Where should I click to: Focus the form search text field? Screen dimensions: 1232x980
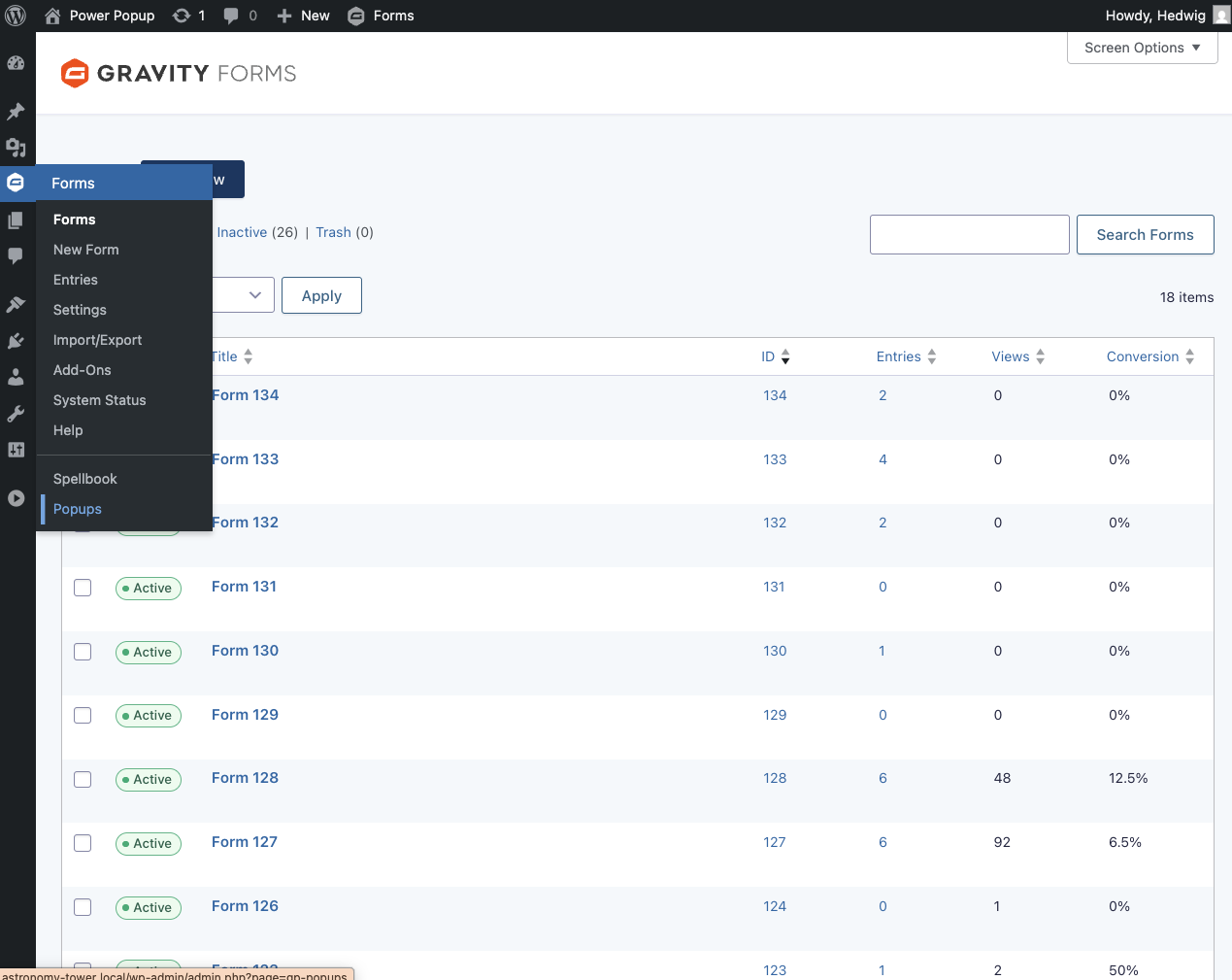(x=969, y=235)
